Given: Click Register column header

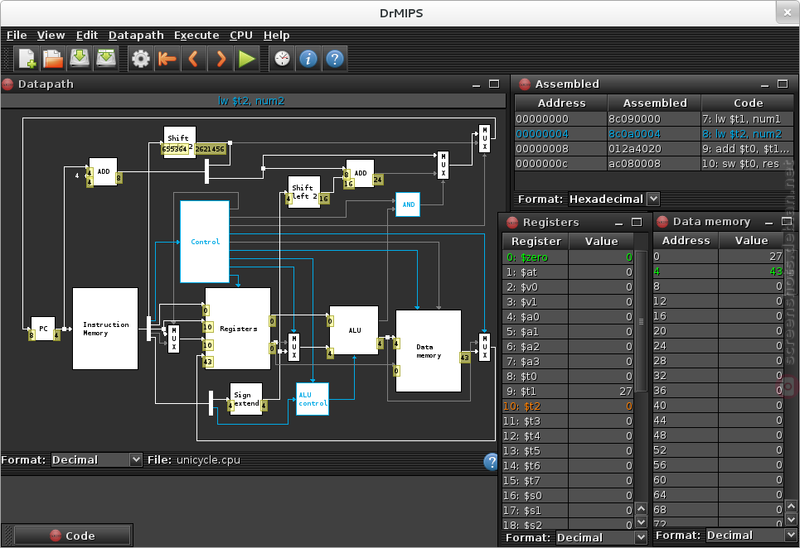Looking at the screenshot, I should tap(536, 241).
